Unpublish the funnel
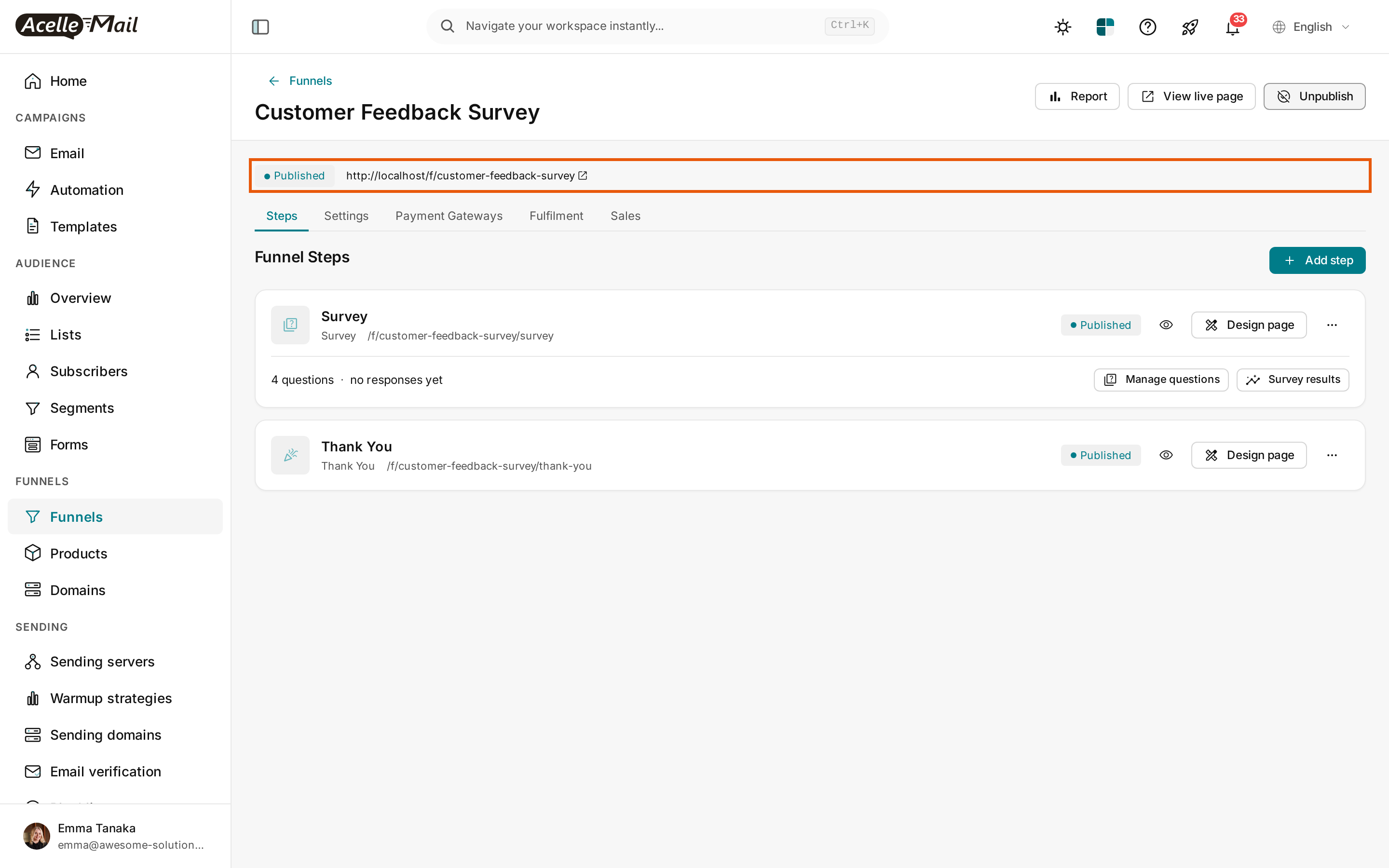This screenshot has width=1389, height=868. tap(1314, 96)
